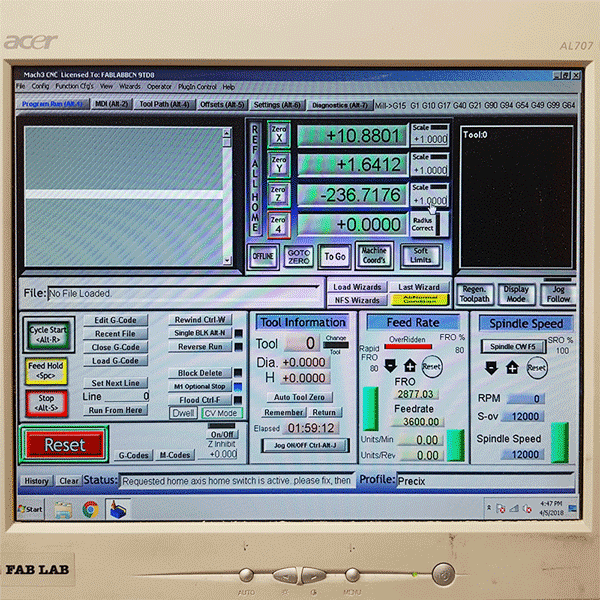Toggle M1 Optional Stop
Image resolution: width=600 pixels, height=600 pixels.
click(x=200, y=386)
